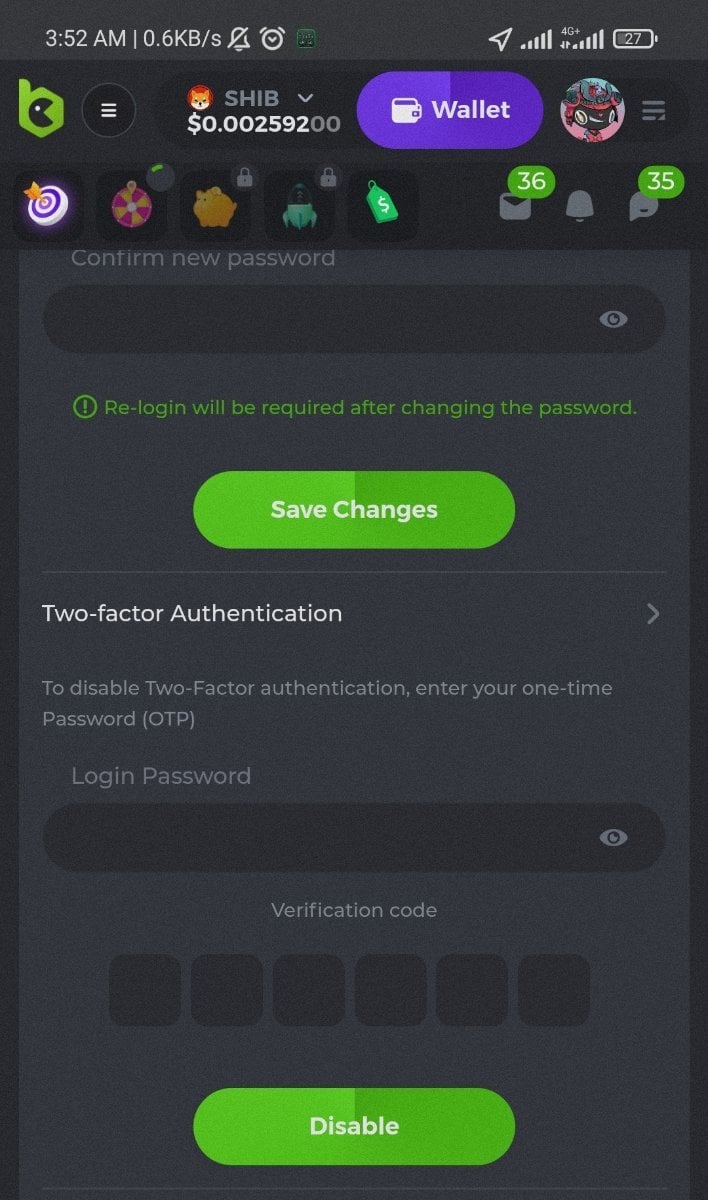The width and height of the screenshot is (708, 1200).
Task: Open the notifications bell
Action: pos(580,205)
